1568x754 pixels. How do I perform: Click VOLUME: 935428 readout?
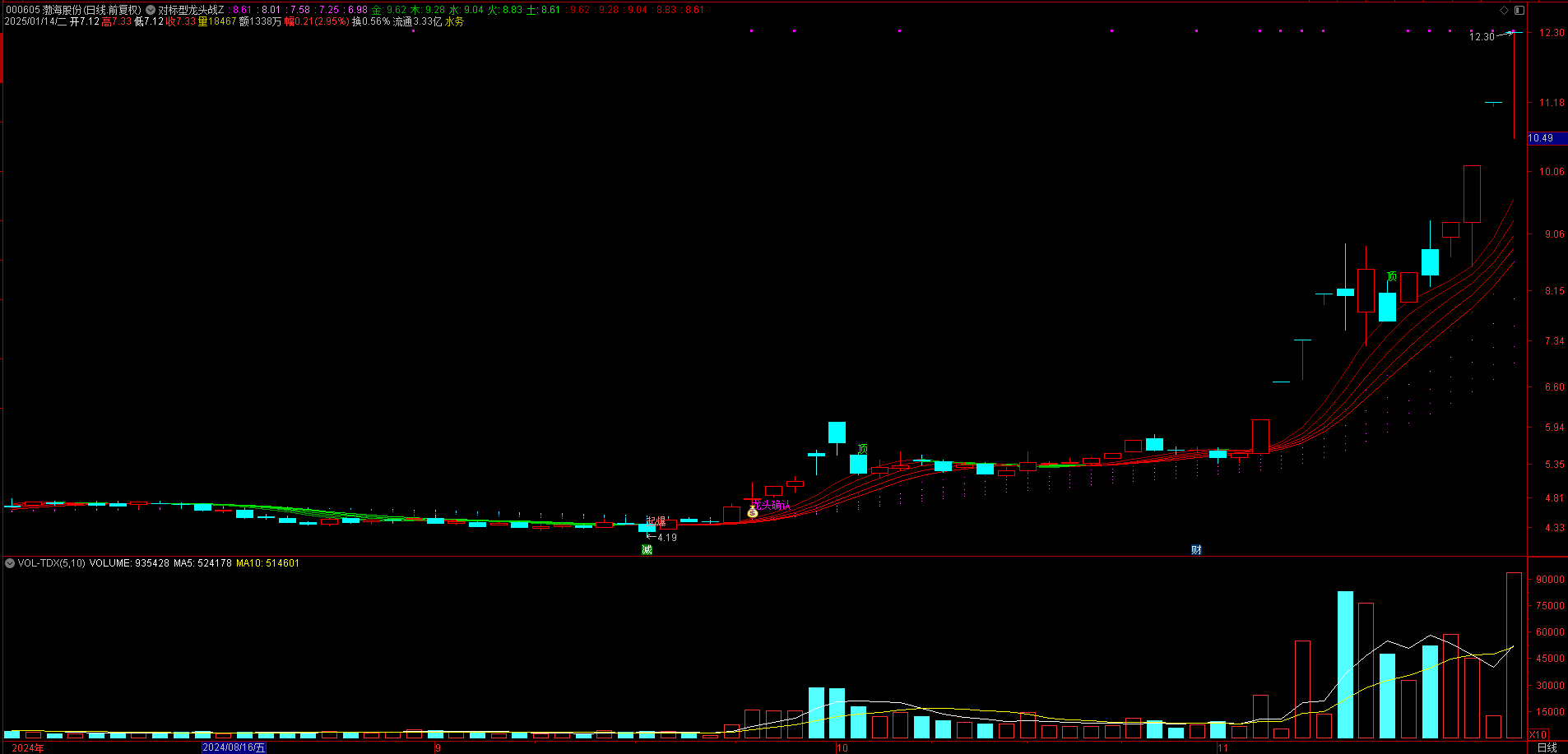(x=129, y=563)
